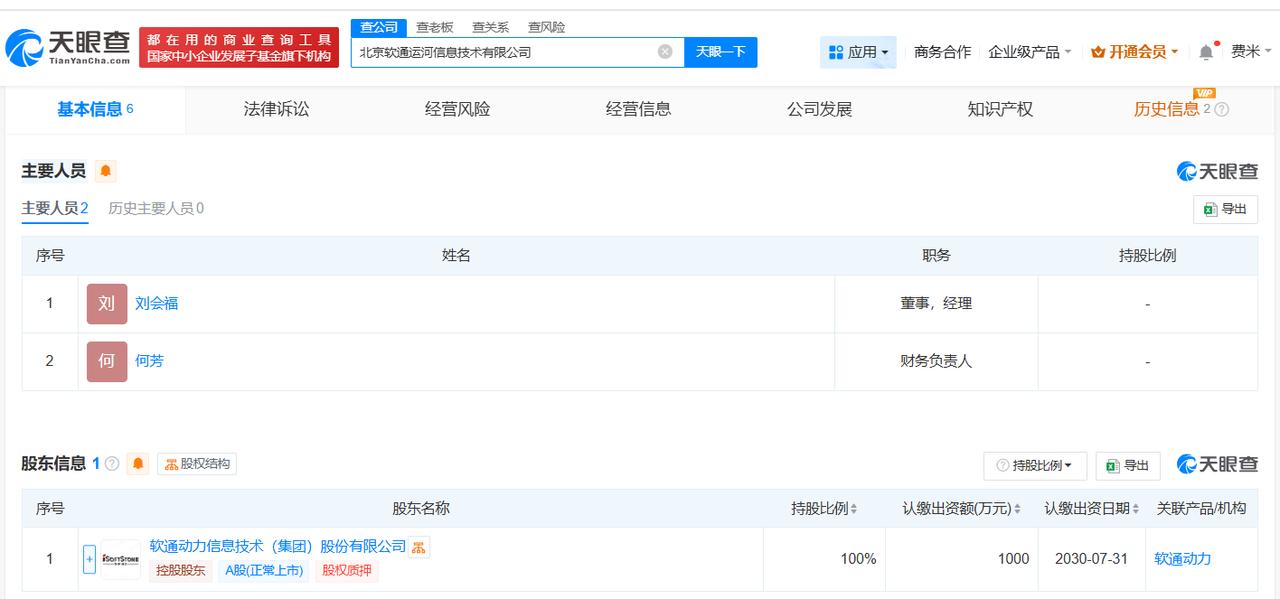Open the notification bell in the top bar
1280x599 pixels.
(1207, 51)
